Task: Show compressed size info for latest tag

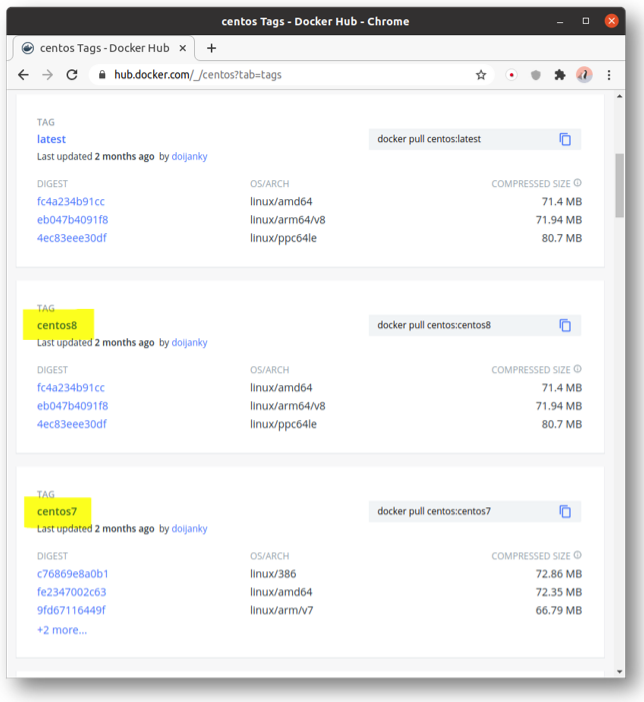Action: tap(578, 183)
